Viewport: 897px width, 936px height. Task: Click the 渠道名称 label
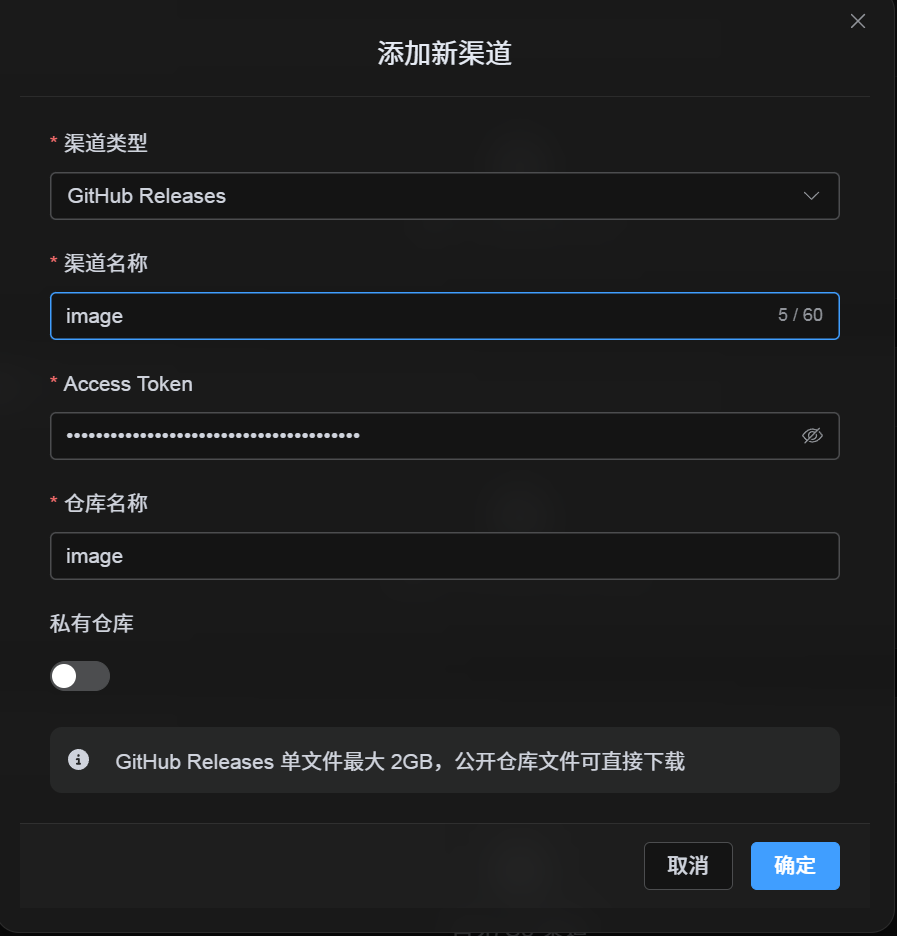106,263
